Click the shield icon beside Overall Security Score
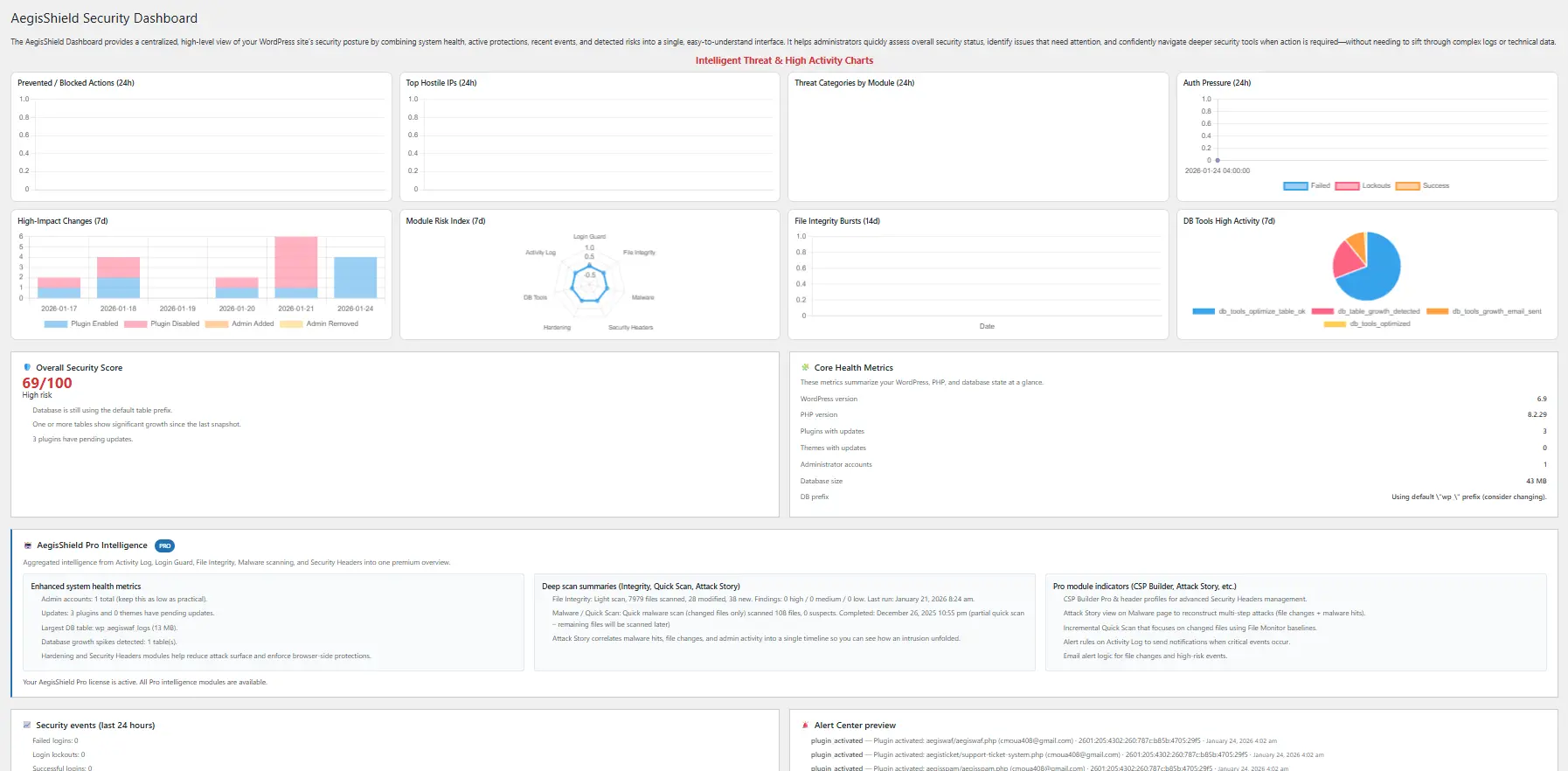Screen dimensions: 1568x771 (27, 368)
